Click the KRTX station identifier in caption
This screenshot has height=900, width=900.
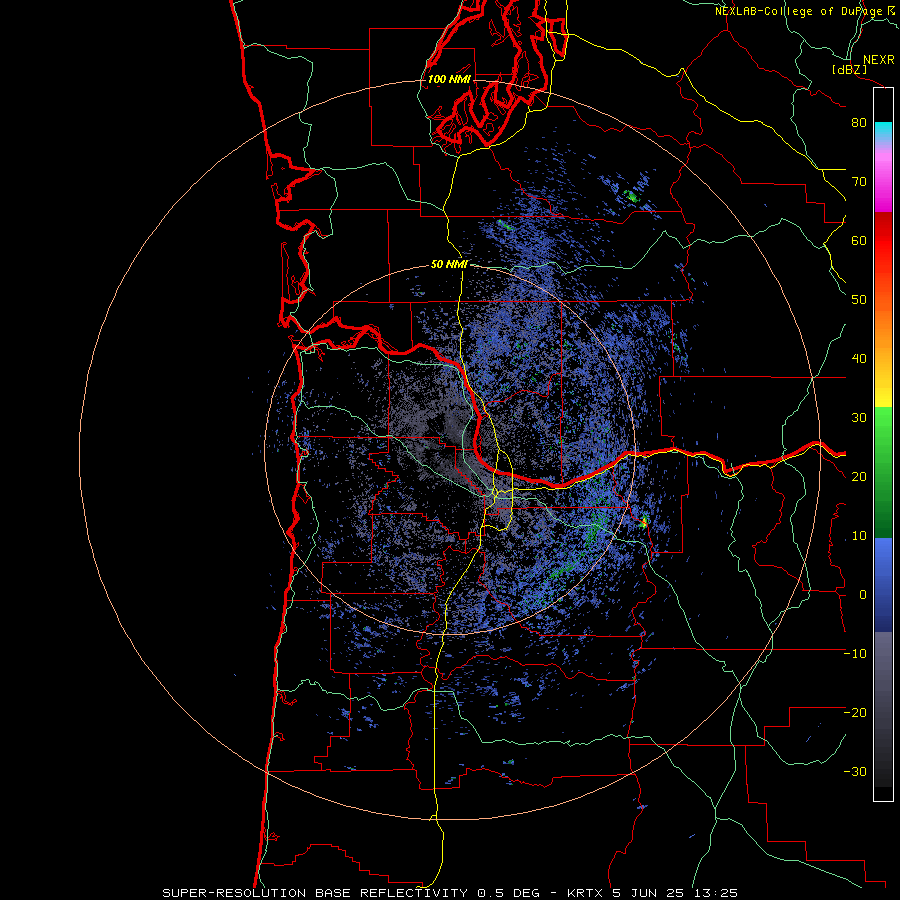pyautogui.click(x=585, y=893)
